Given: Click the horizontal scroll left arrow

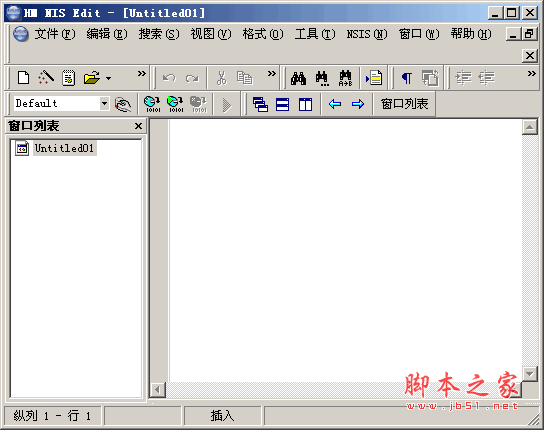Looking at the screenshot, I should [157, 390].
